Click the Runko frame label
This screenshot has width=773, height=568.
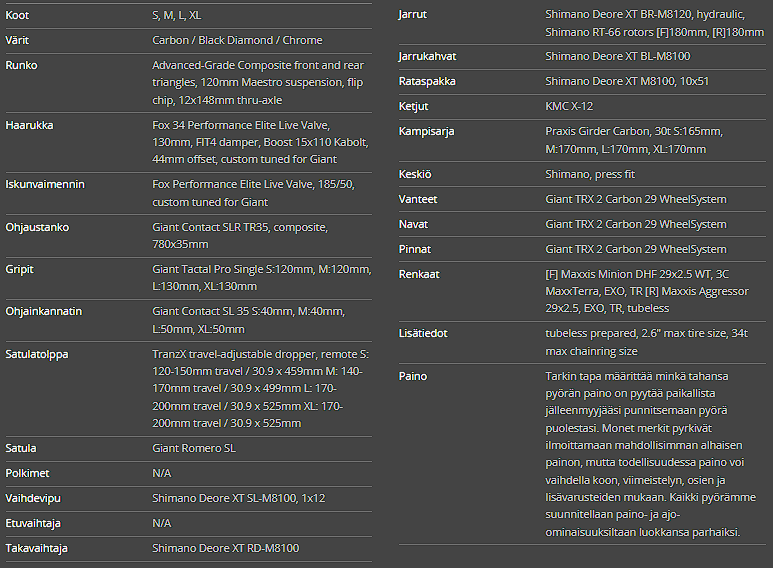[x=21, y=65]
